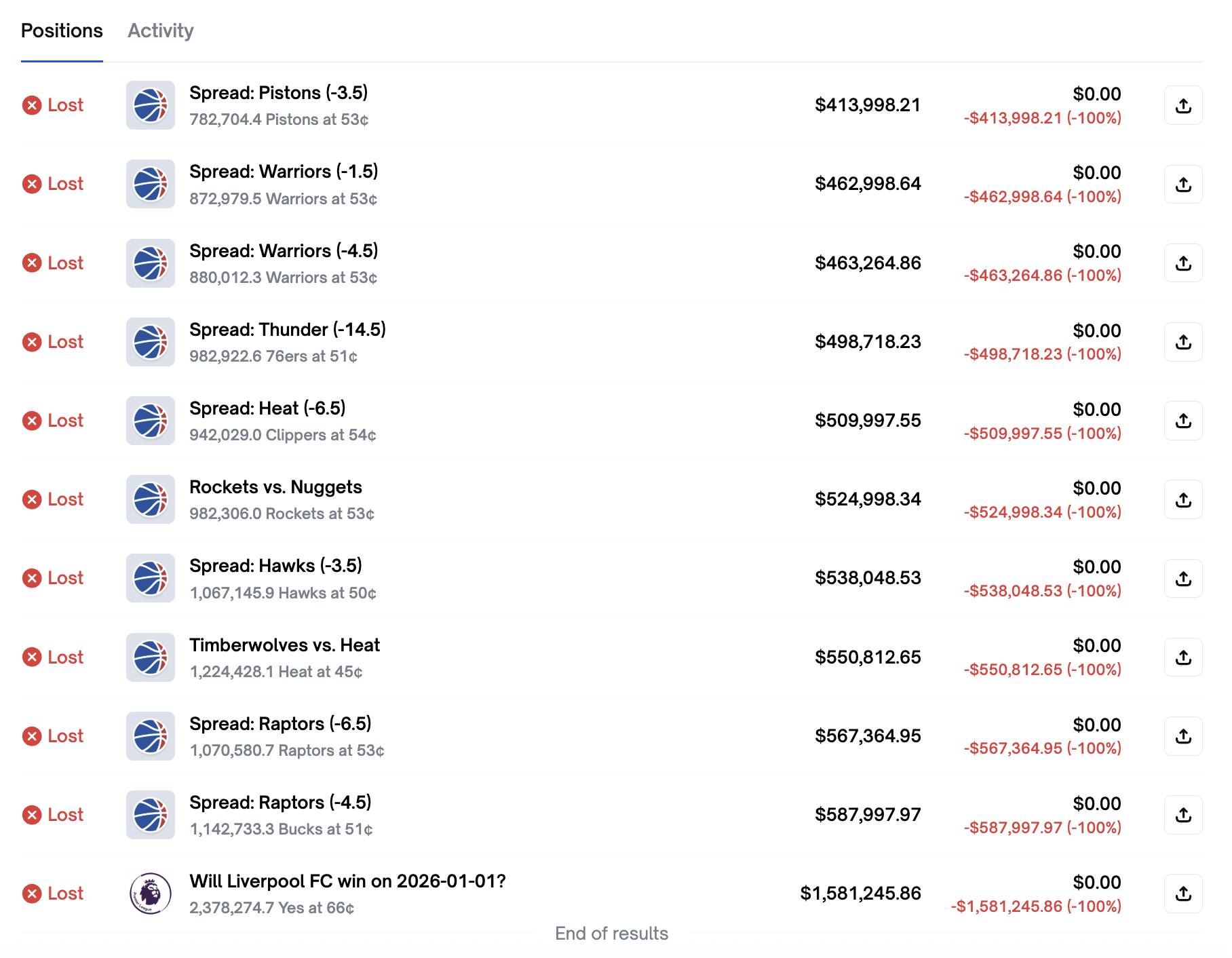Switch to the Activity tab
1232x958 pixels.
(x=161, y=31)
